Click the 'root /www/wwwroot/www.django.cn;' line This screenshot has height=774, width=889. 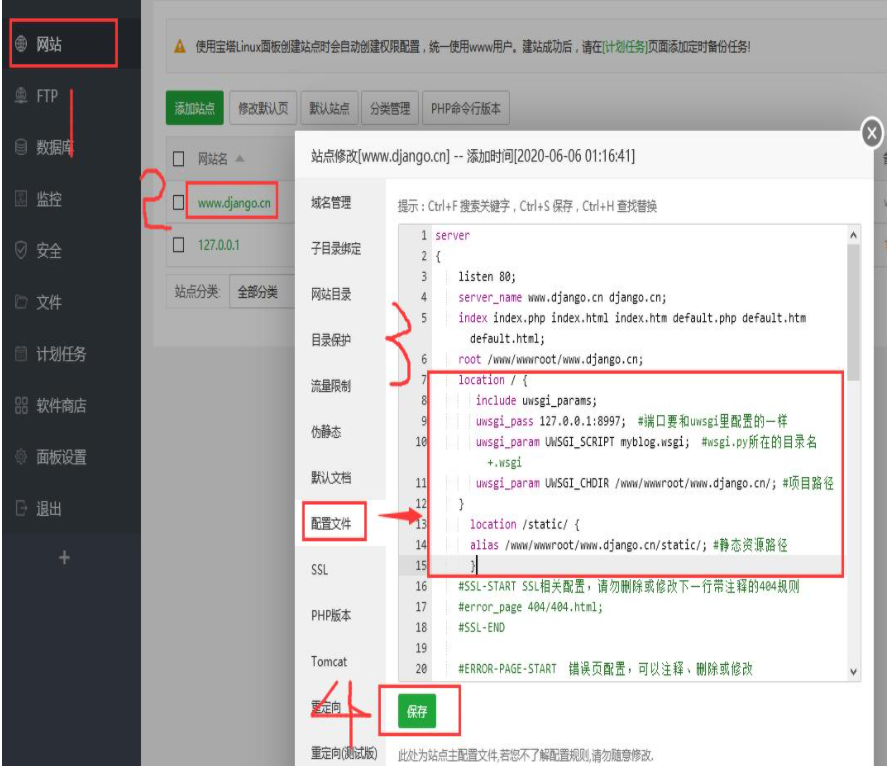pos(551,359)
